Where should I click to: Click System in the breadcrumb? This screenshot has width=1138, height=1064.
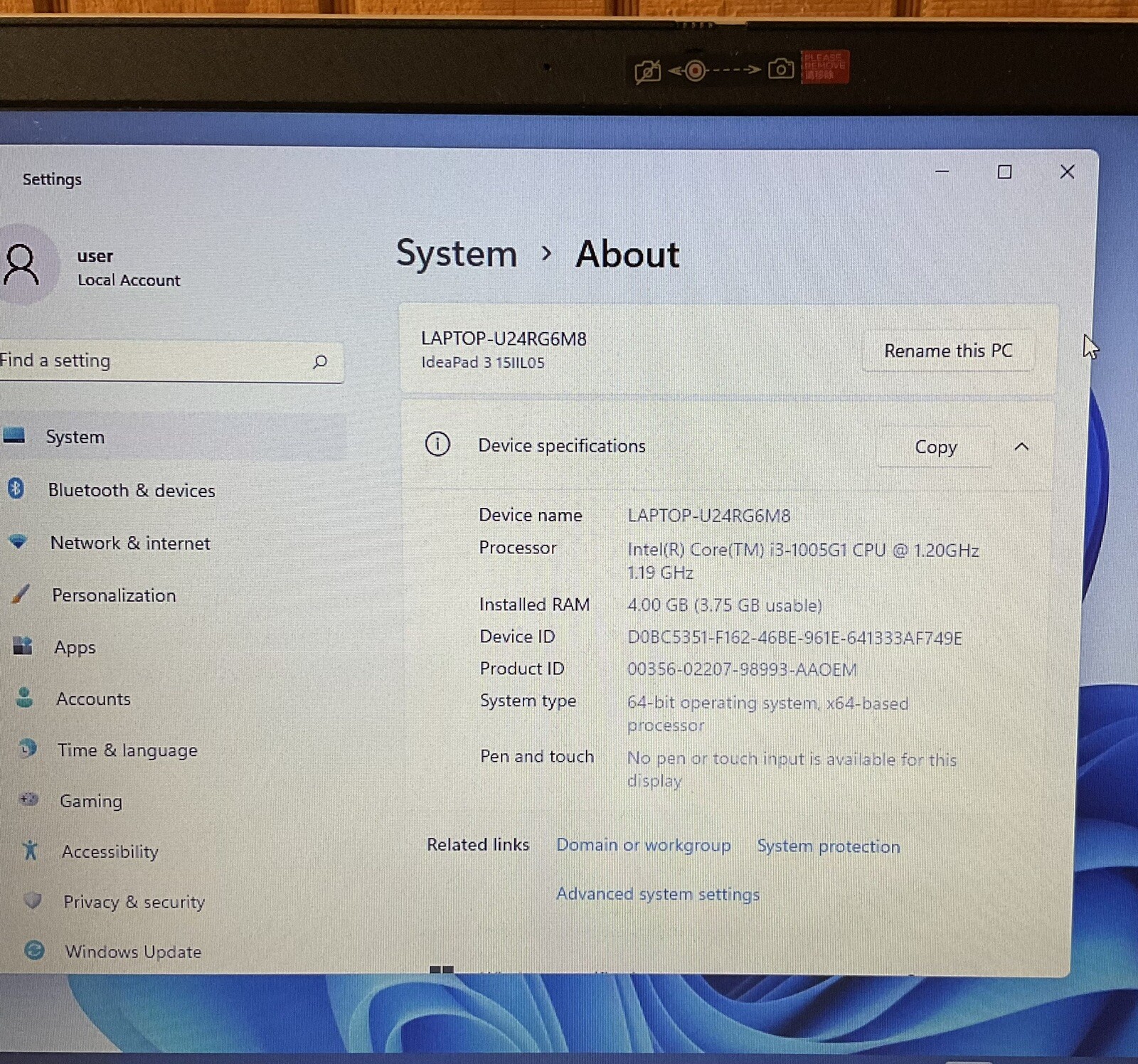pos(456,254)
